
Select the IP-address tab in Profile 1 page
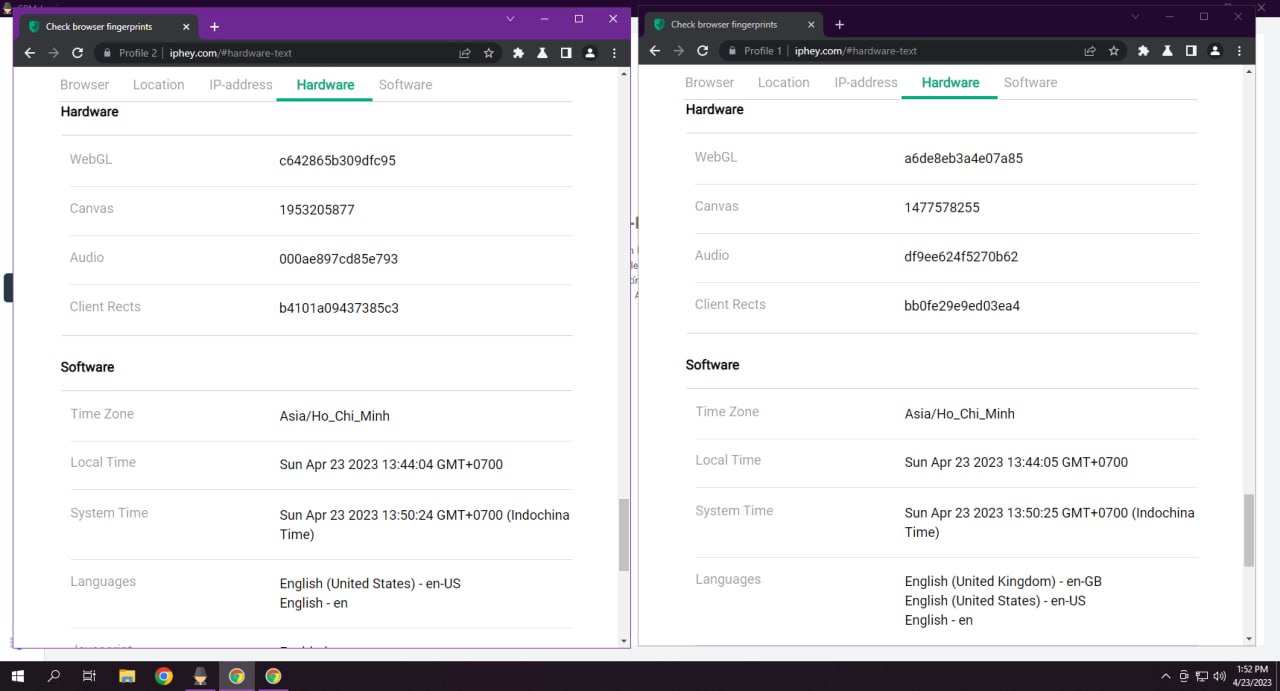(x=866, y=83)
